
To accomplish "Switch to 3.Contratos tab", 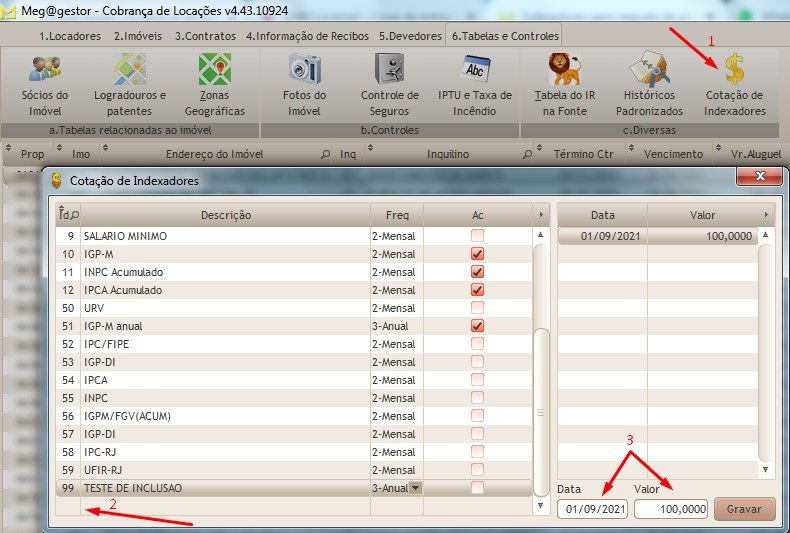I will click(207, 35).
